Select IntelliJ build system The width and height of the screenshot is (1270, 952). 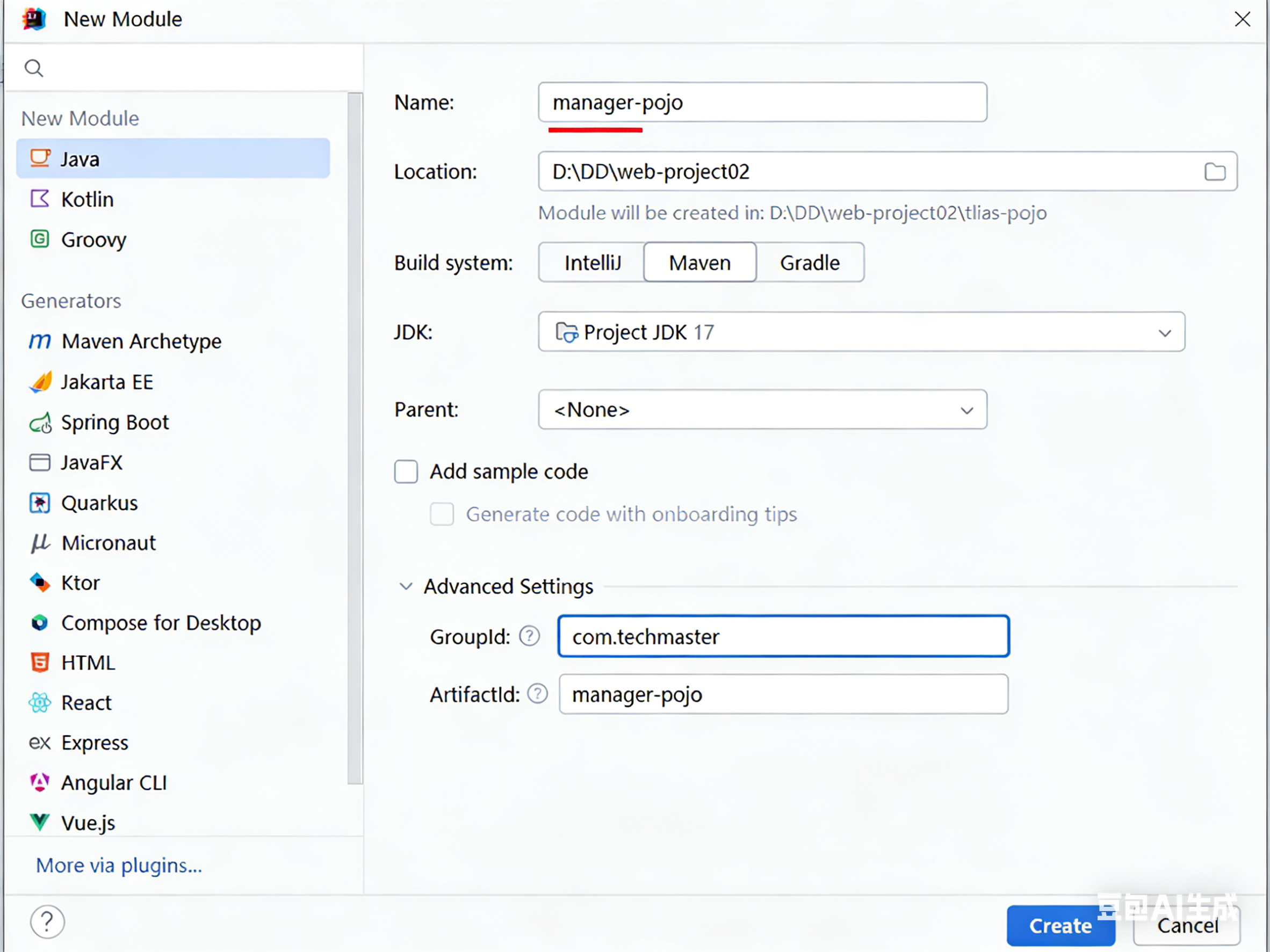[592, 263]
